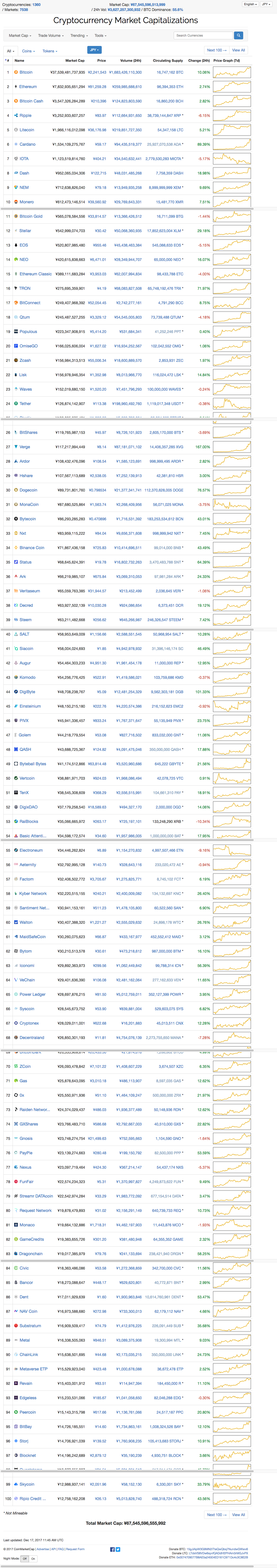
Task: Sort by the Name column header
Action: tap(19, 61)
